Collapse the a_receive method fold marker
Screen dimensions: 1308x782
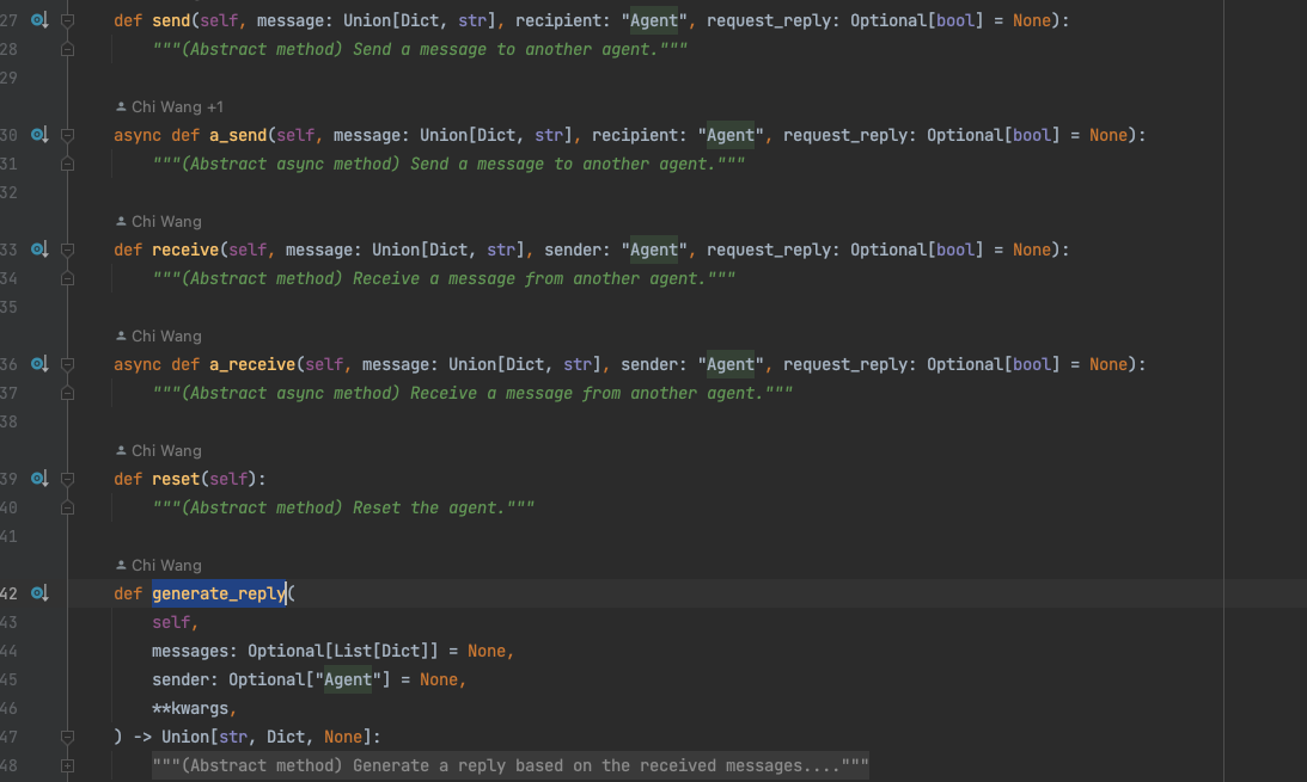click(x=68, y=364)
